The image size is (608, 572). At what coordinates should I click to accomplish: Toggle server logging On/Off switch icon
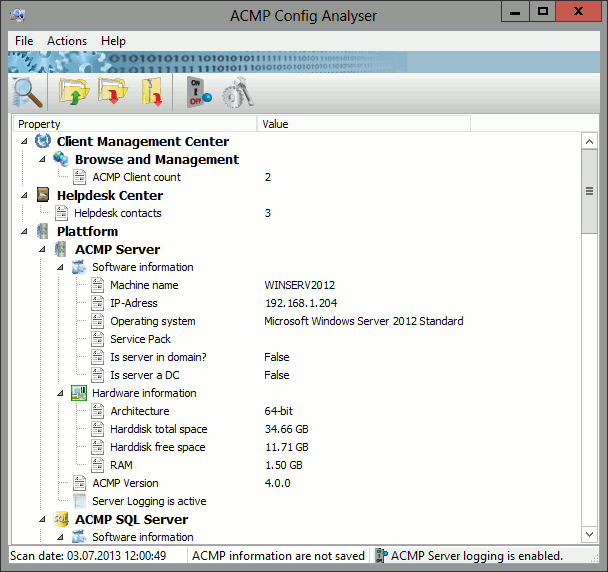point(199,92)
